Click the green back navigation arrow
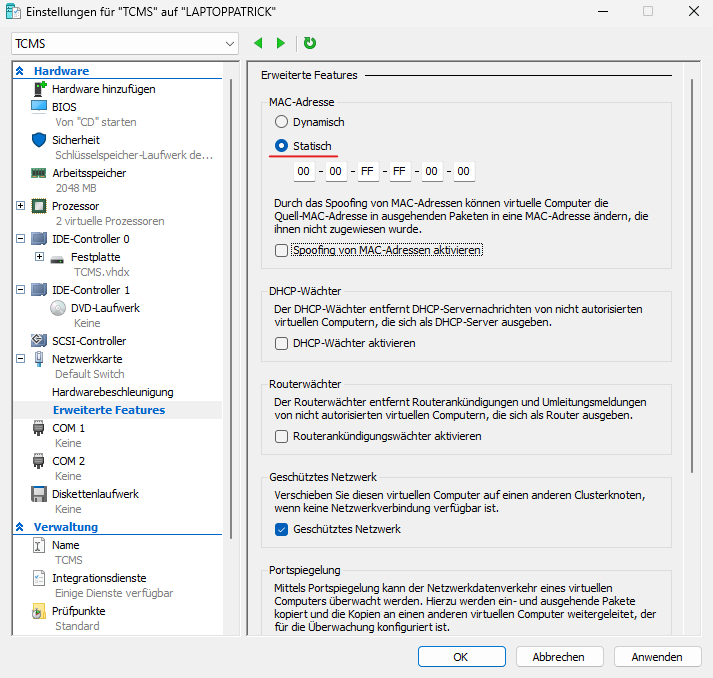The height and width of the screenshot is (678, 713). (x=258, y=43)
